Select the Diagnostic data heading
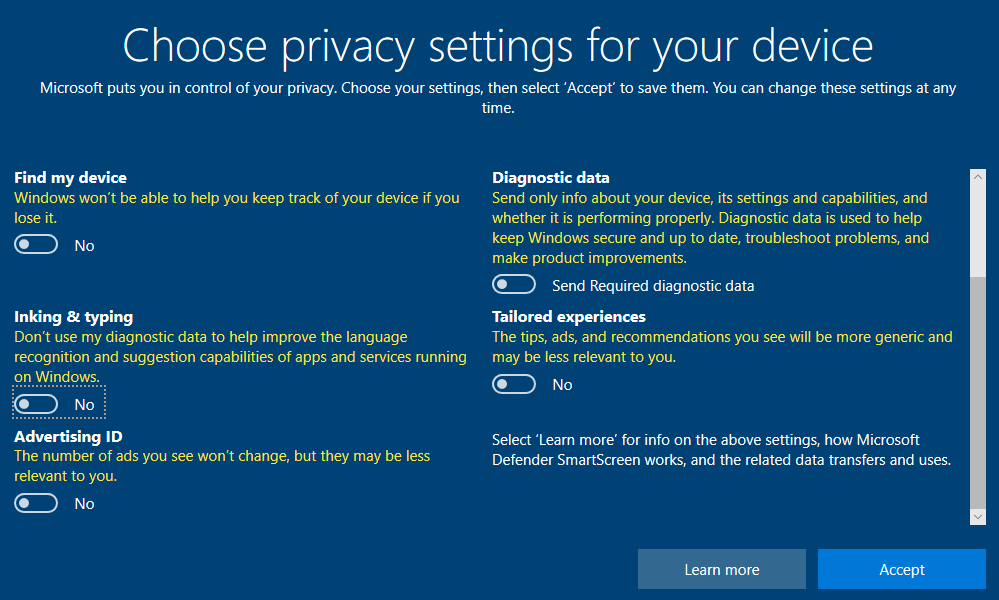The width and height of the screenshot is (999, 600). click(x=550, y=177)
